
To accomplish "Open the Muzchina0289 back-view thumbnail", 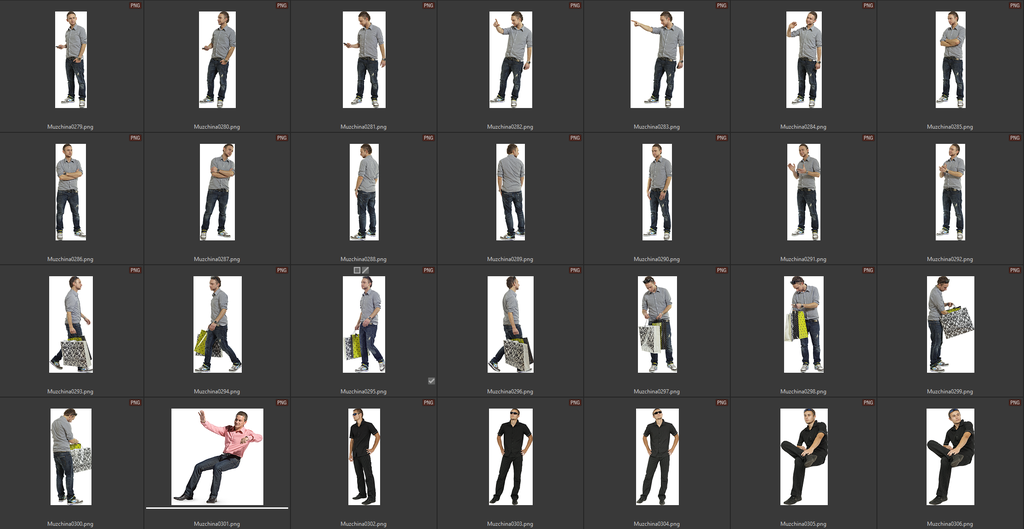I will tap(511, 191).
